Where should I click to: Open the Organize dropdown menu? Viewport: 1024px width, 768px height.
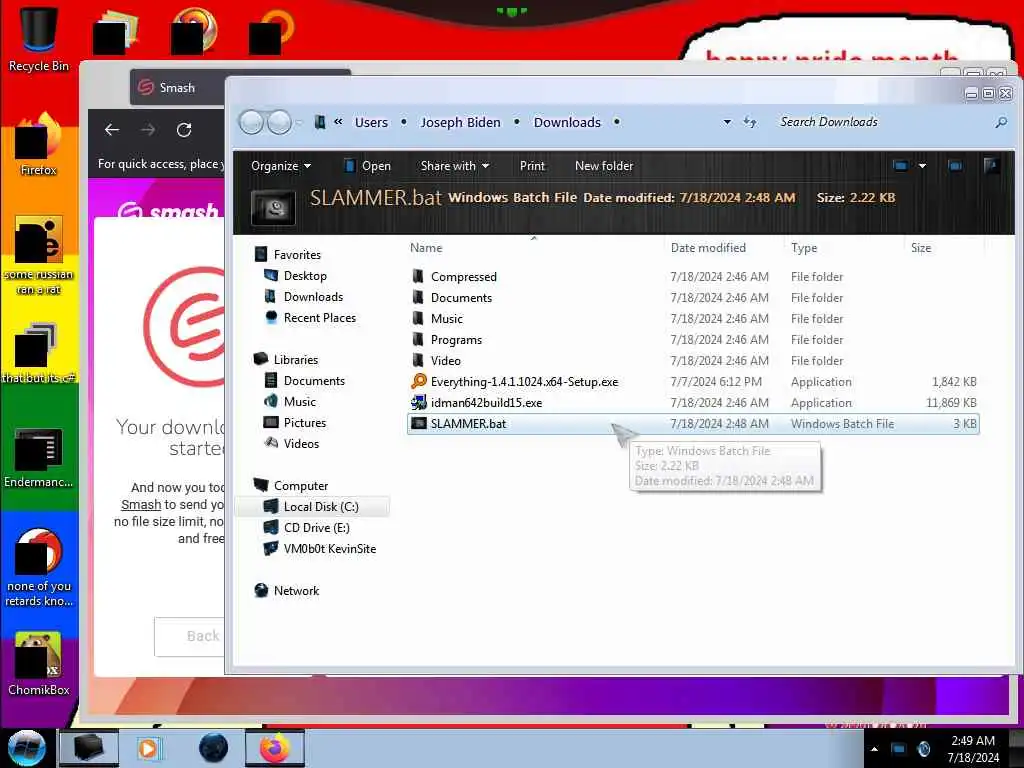pos(281,166)
